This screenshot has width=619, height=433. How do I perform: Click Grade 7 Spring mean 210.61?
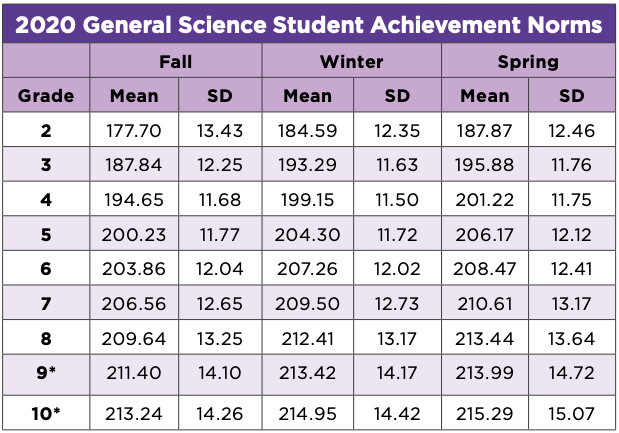coord(485,305)
